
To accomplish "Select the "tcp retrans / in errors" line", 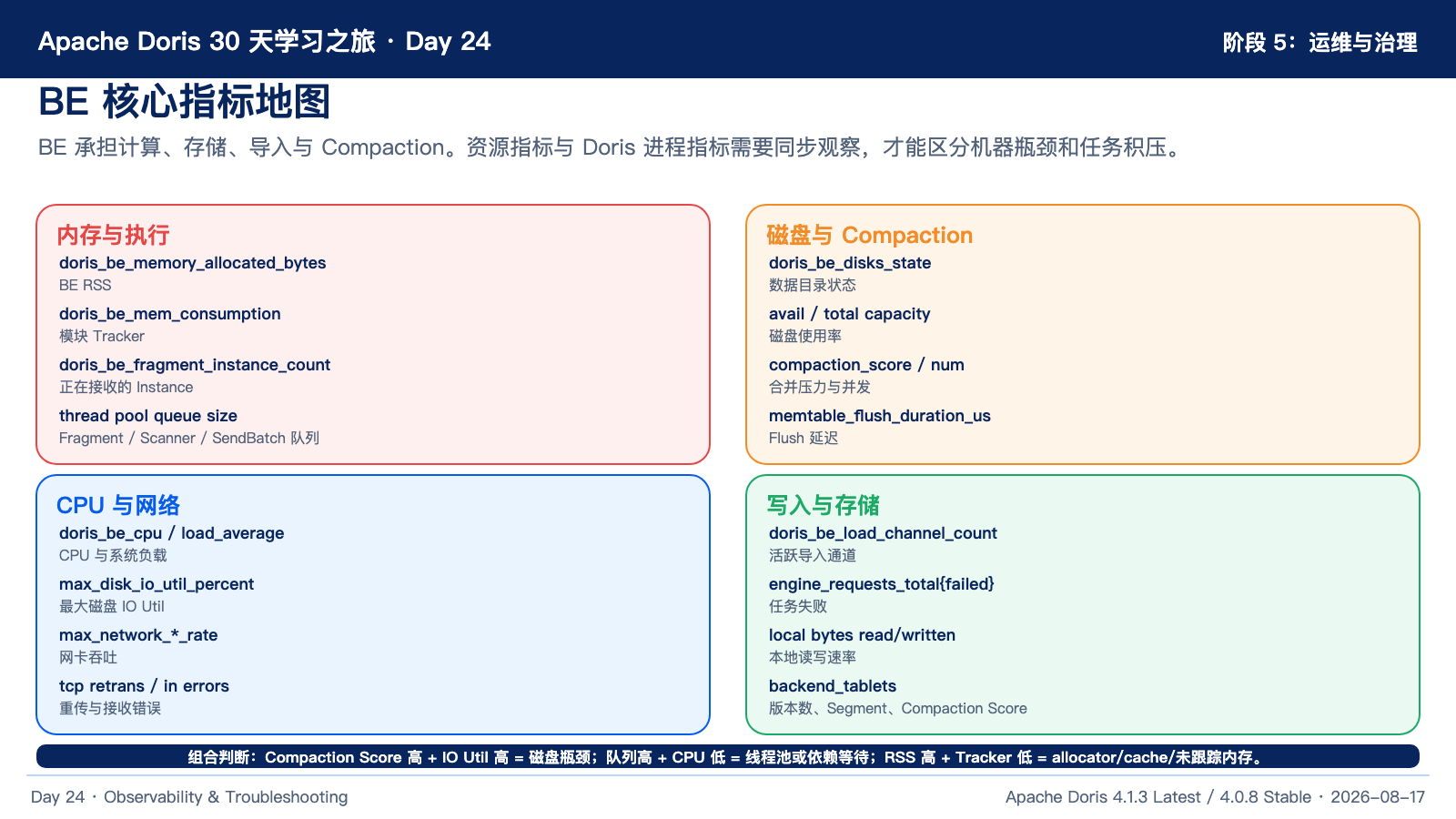I will (x=144, y=686).
